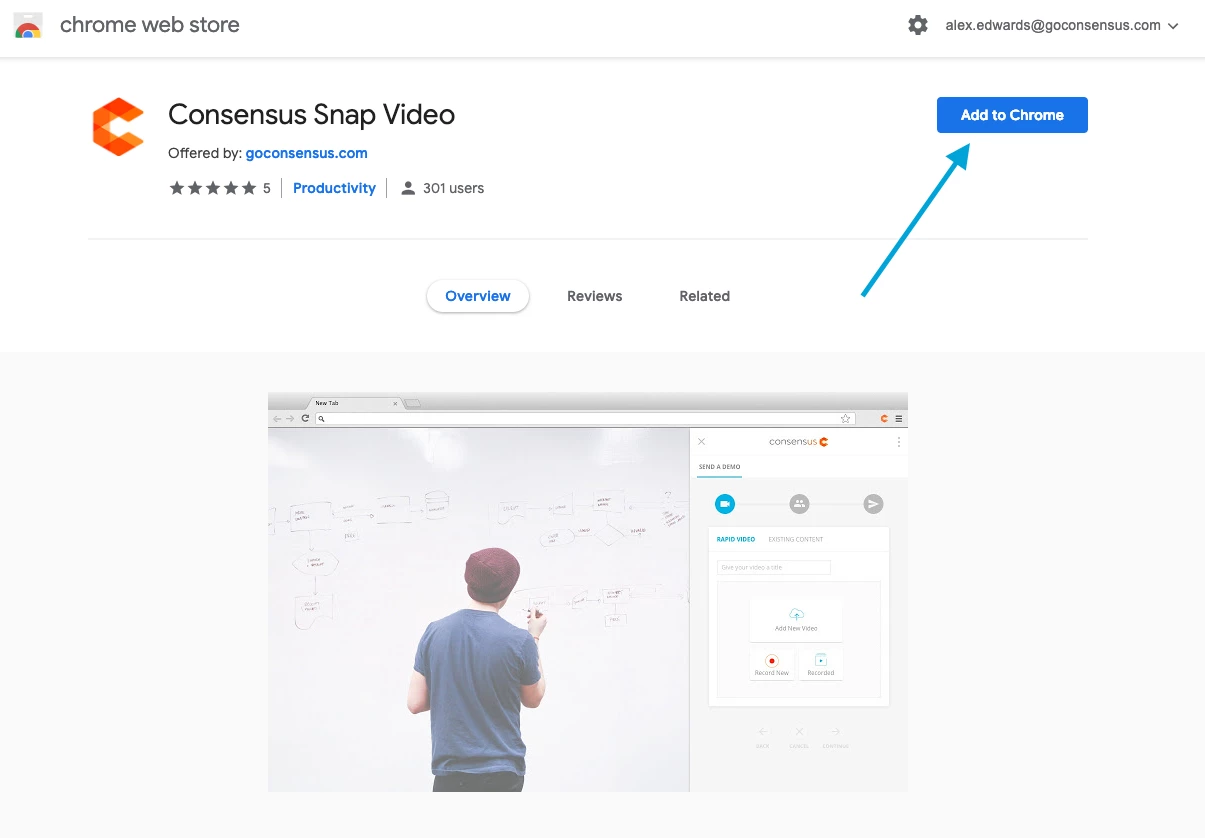Open the goconsensus.com publisher link
Viewport: 1205px width, 838px height.
[306, 153]
